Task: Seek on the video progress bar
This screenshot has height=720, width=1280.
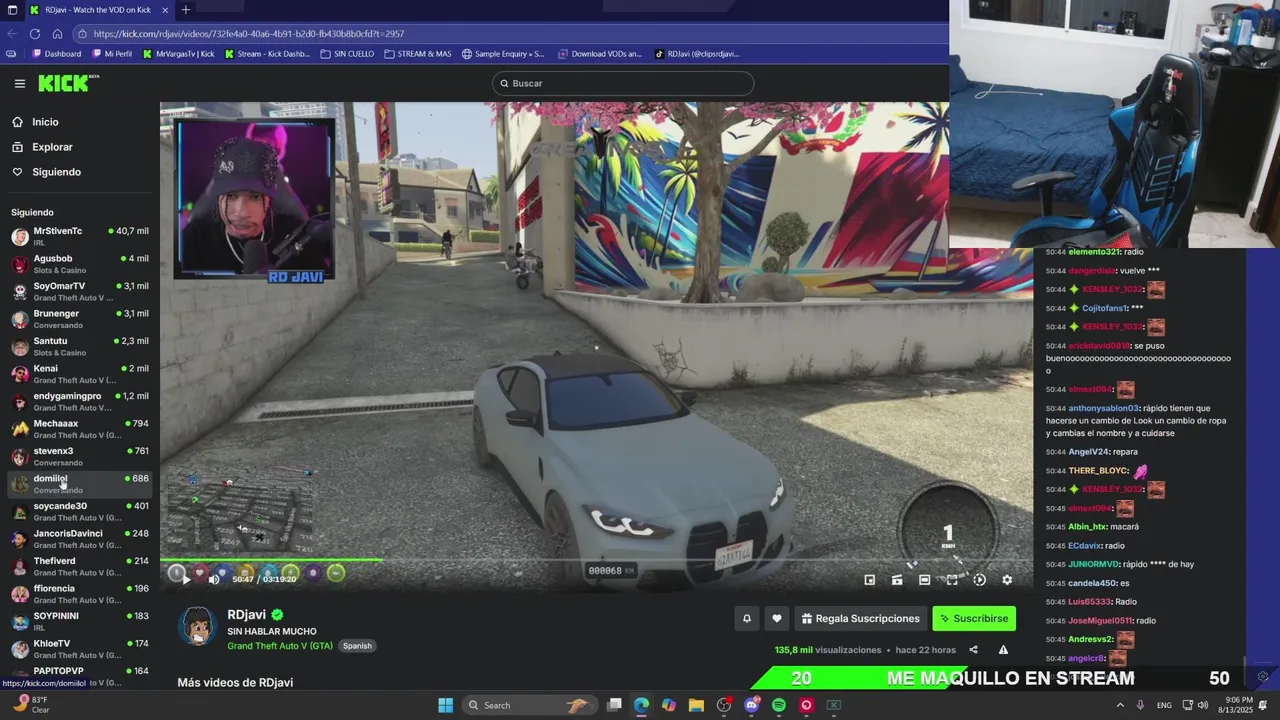Action: (596, 560)
